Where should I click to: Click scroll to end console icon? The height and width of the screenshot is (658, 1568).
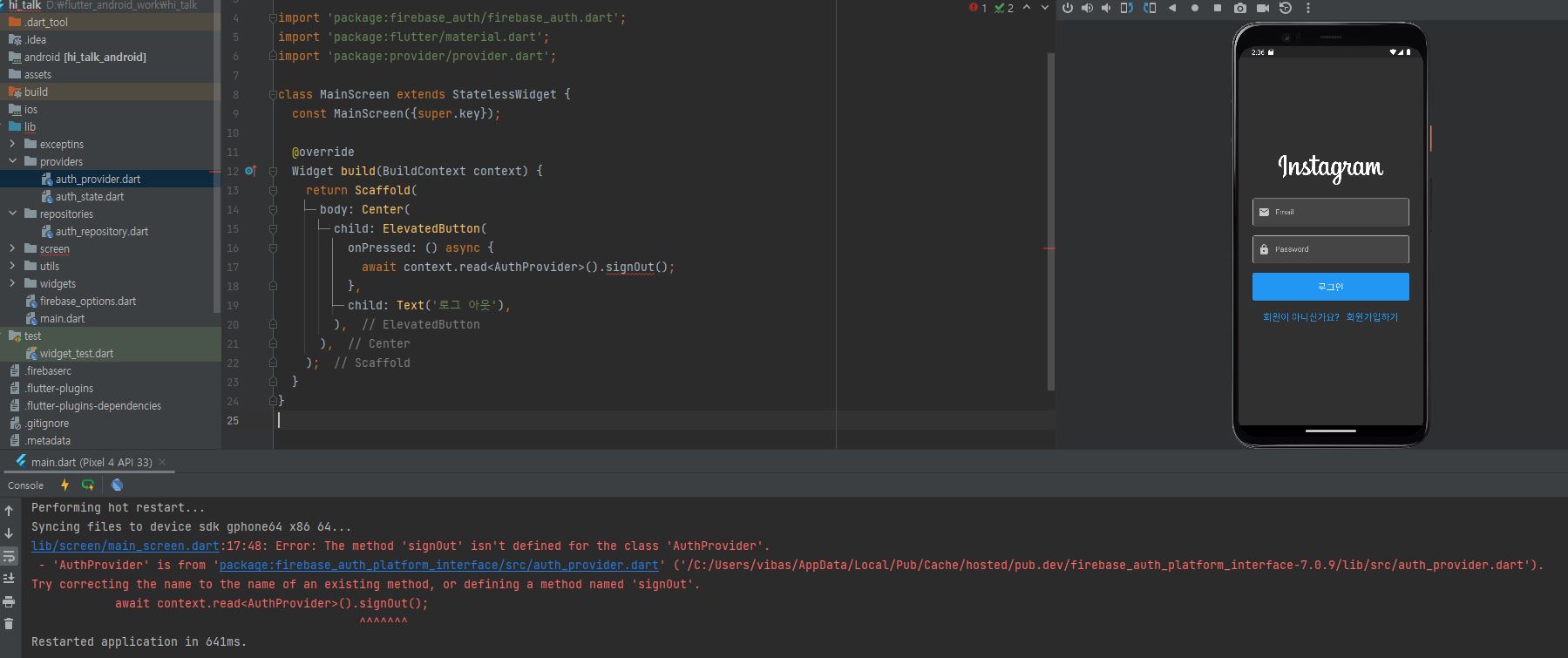[9, 578]
